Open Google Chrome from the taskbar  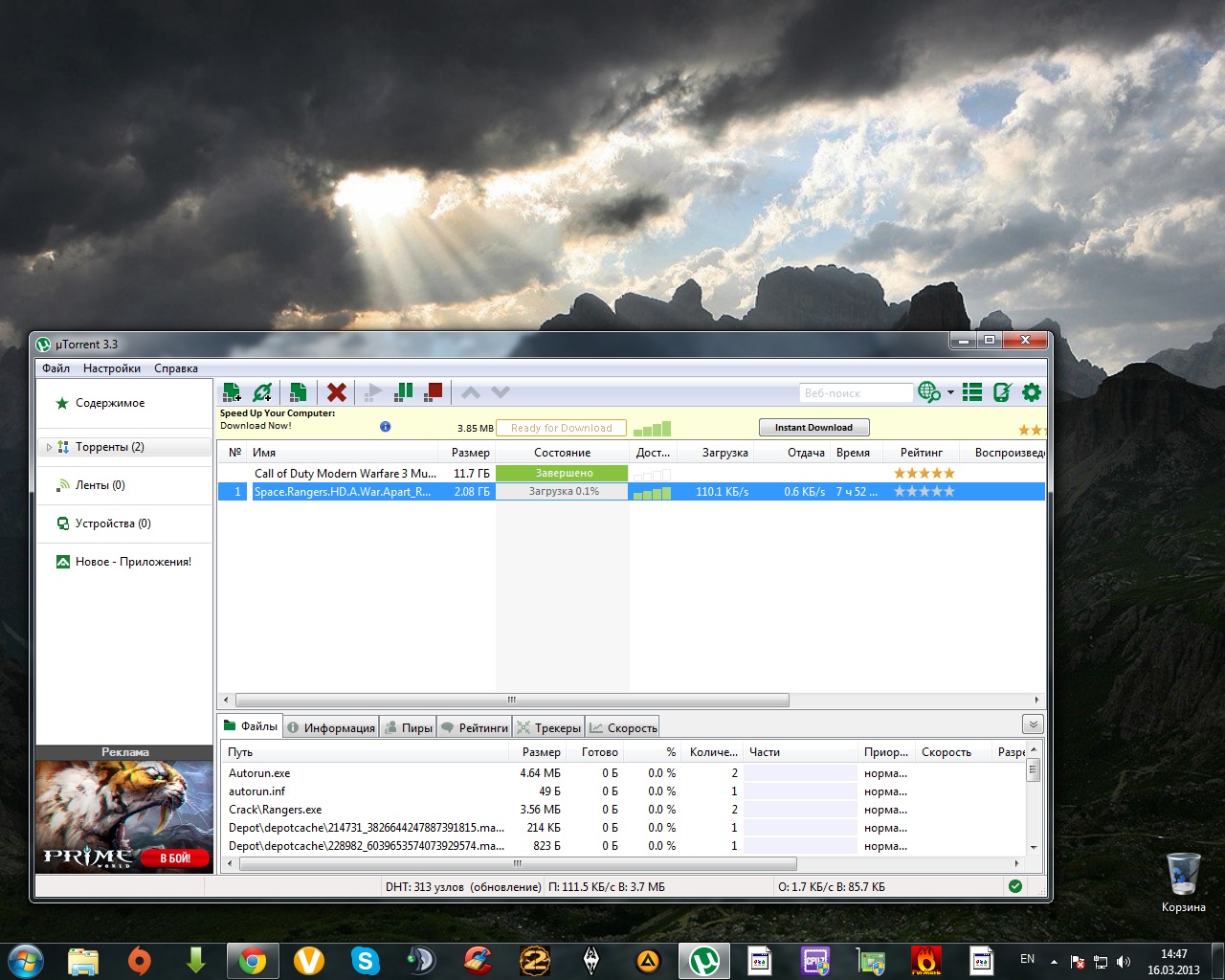pos(253,960)
